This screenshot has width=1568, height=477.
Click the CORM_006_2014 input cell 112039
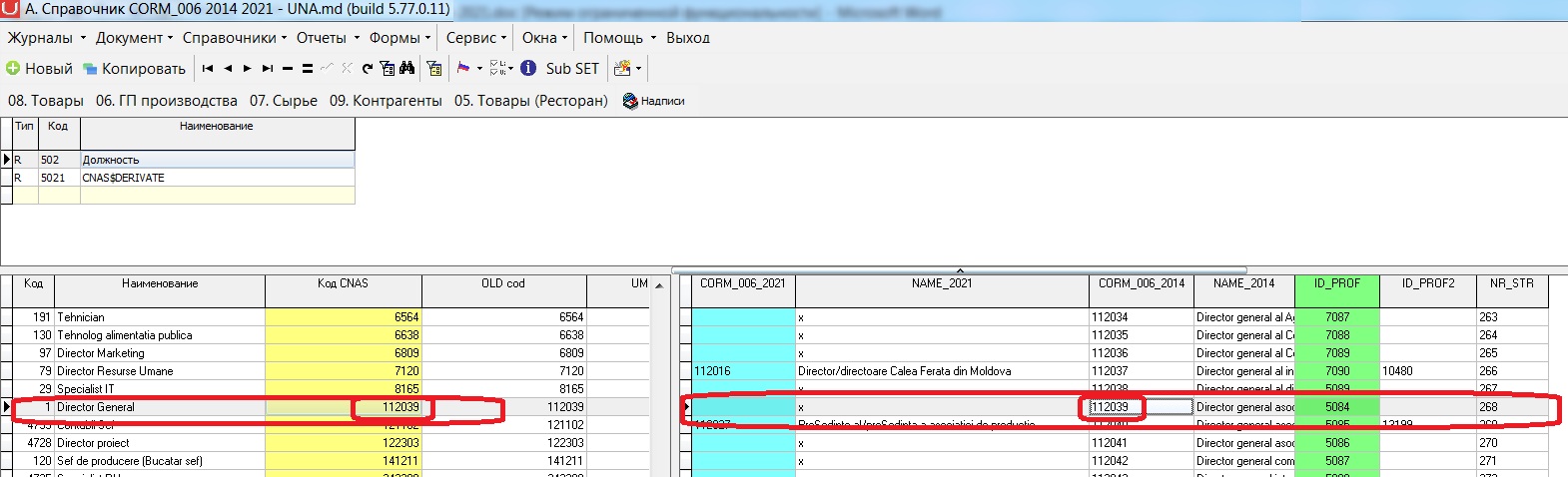[x=1142, y=407]
